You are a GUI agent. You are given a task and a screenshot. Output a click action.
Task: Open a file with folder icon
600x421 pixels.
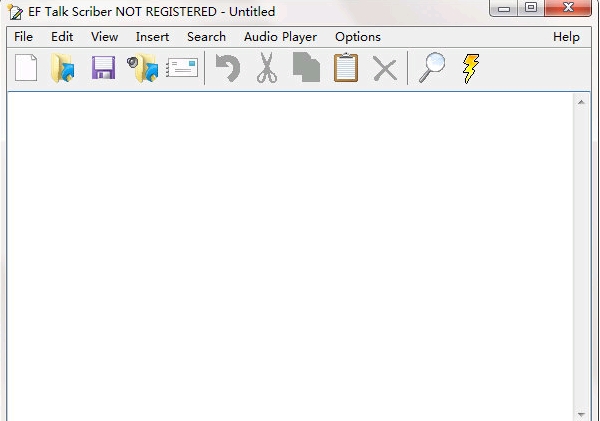[x=63, y=68]
